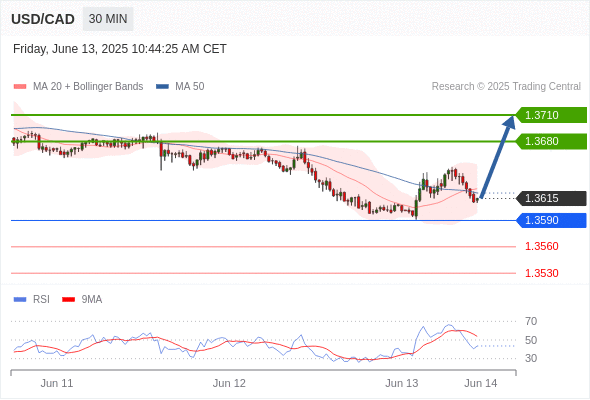Click the 1.3560 support level label
The height and width of the screenshot is (400, 590).
click(541, 246)
